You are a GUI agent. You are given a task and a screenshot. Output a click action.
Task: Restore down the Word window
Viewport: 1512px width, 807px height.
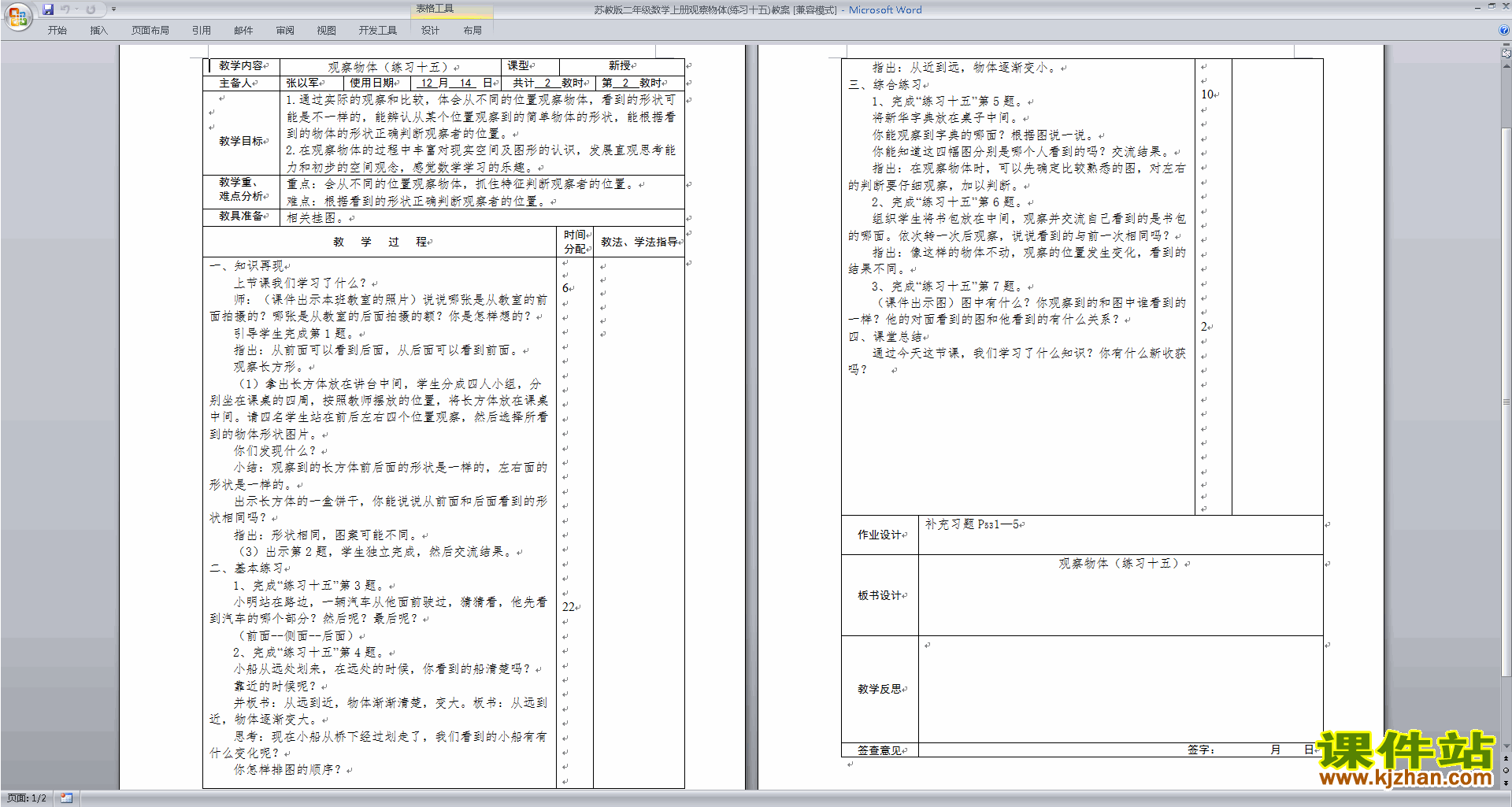point(1492,6)
